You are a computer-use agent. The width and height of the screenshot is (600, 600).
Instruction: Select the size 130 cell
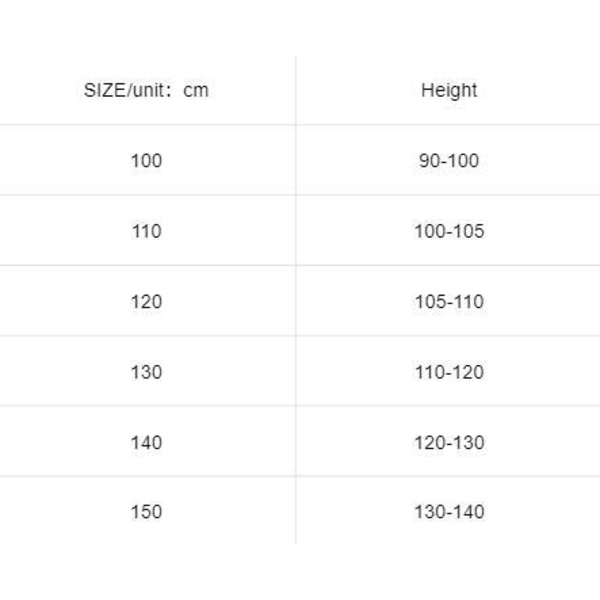[146, 372]
